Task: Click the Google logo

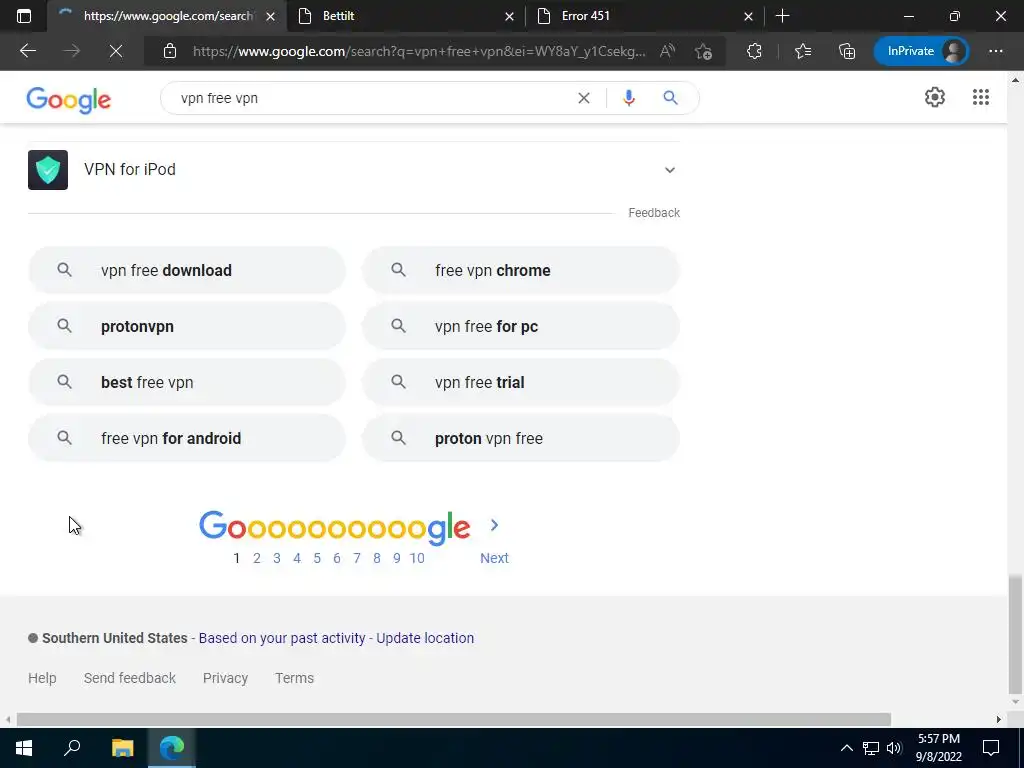Action: [69, 100]
